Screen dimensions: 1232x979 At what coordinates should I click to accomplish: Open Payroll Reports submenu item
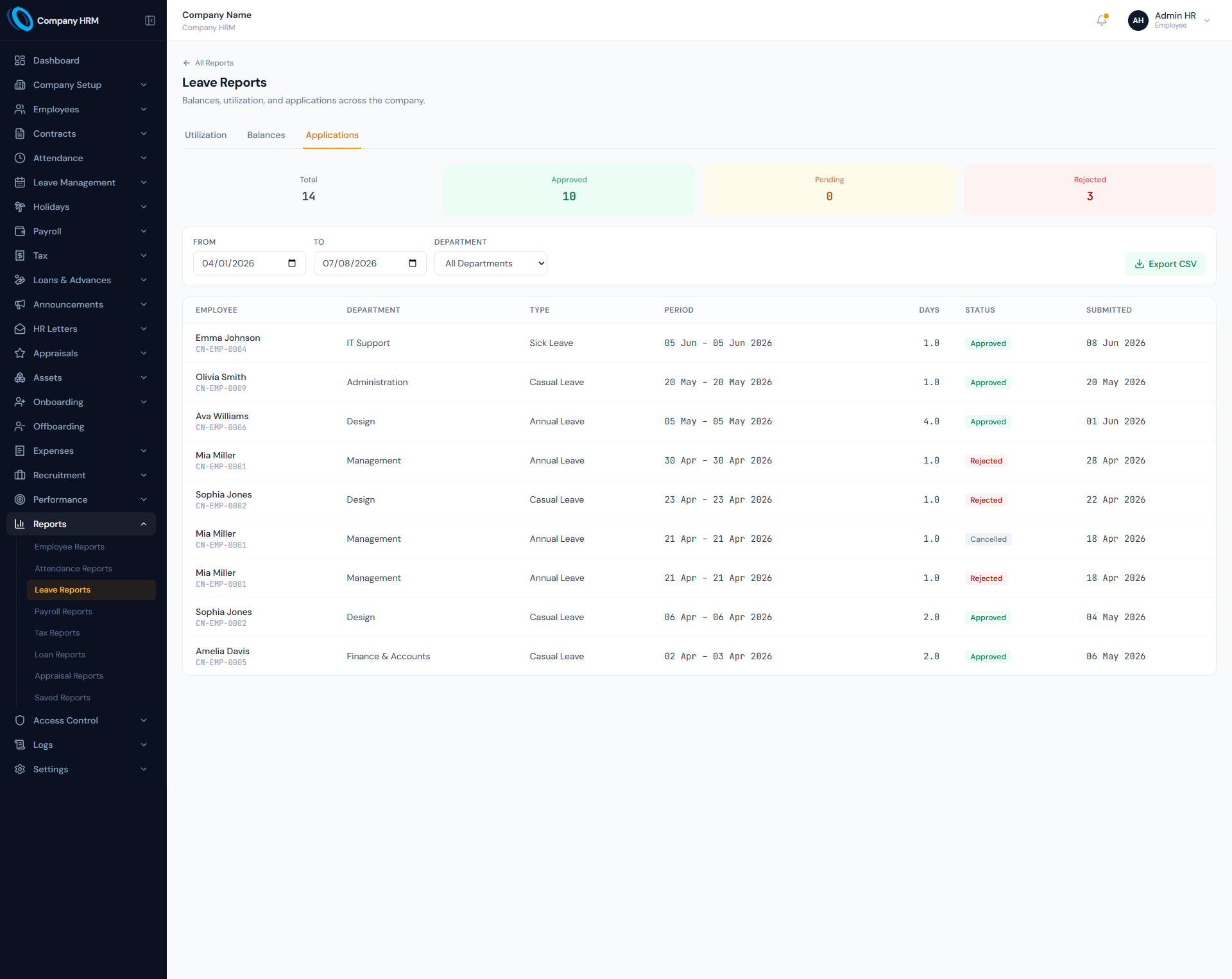click(64, 612)
